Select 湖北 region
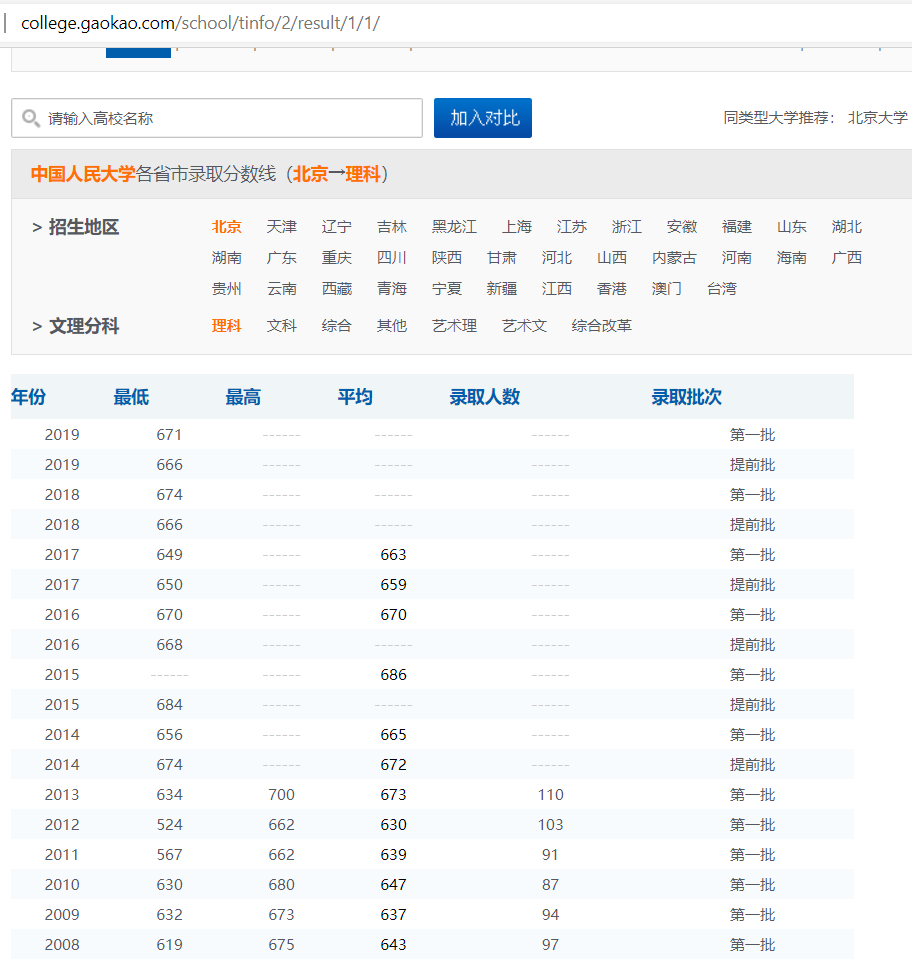This screenshot has height=973, width=912. pos(847,227)
